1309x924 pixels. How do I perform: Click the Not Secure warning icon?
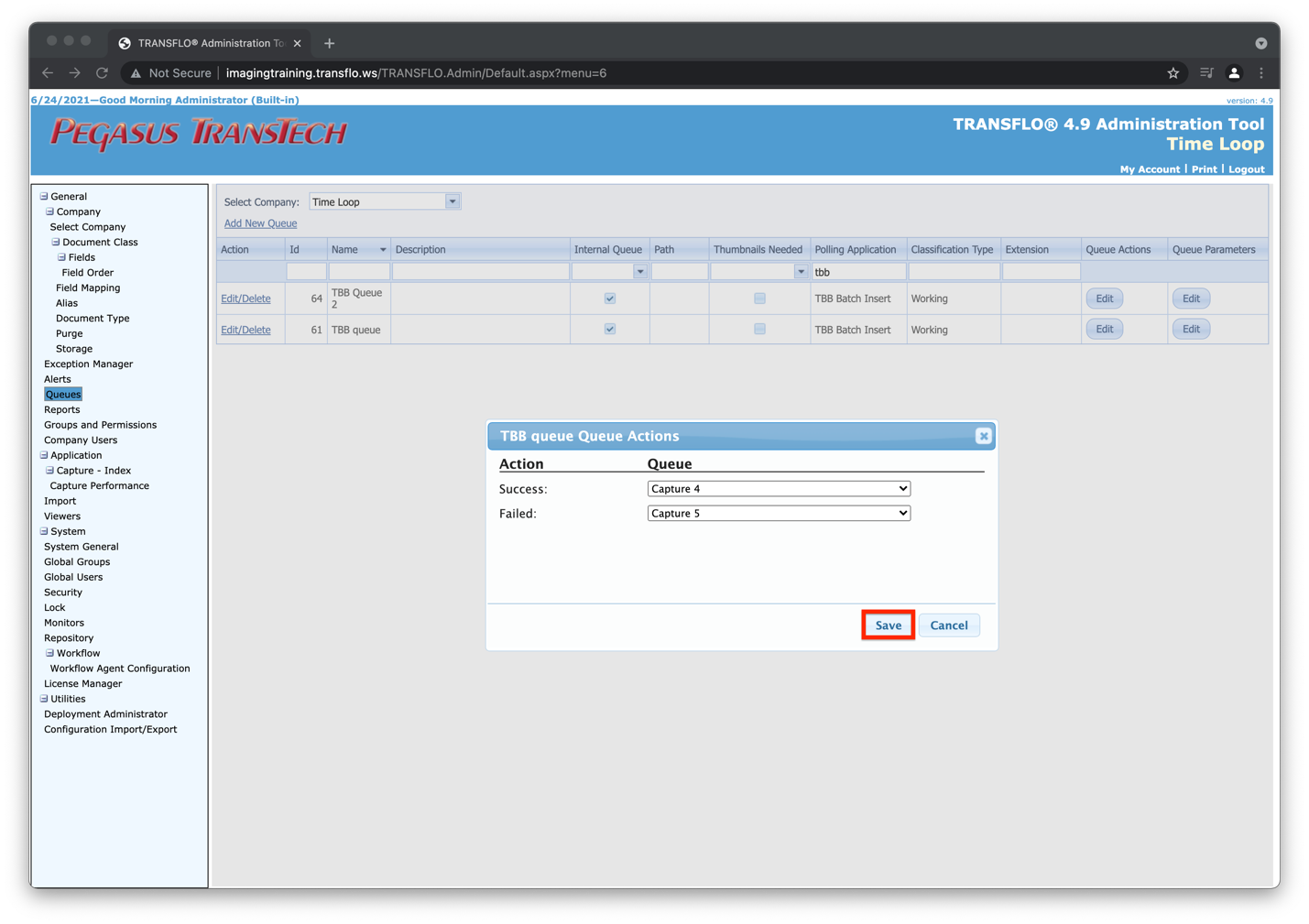click(136, 73)
